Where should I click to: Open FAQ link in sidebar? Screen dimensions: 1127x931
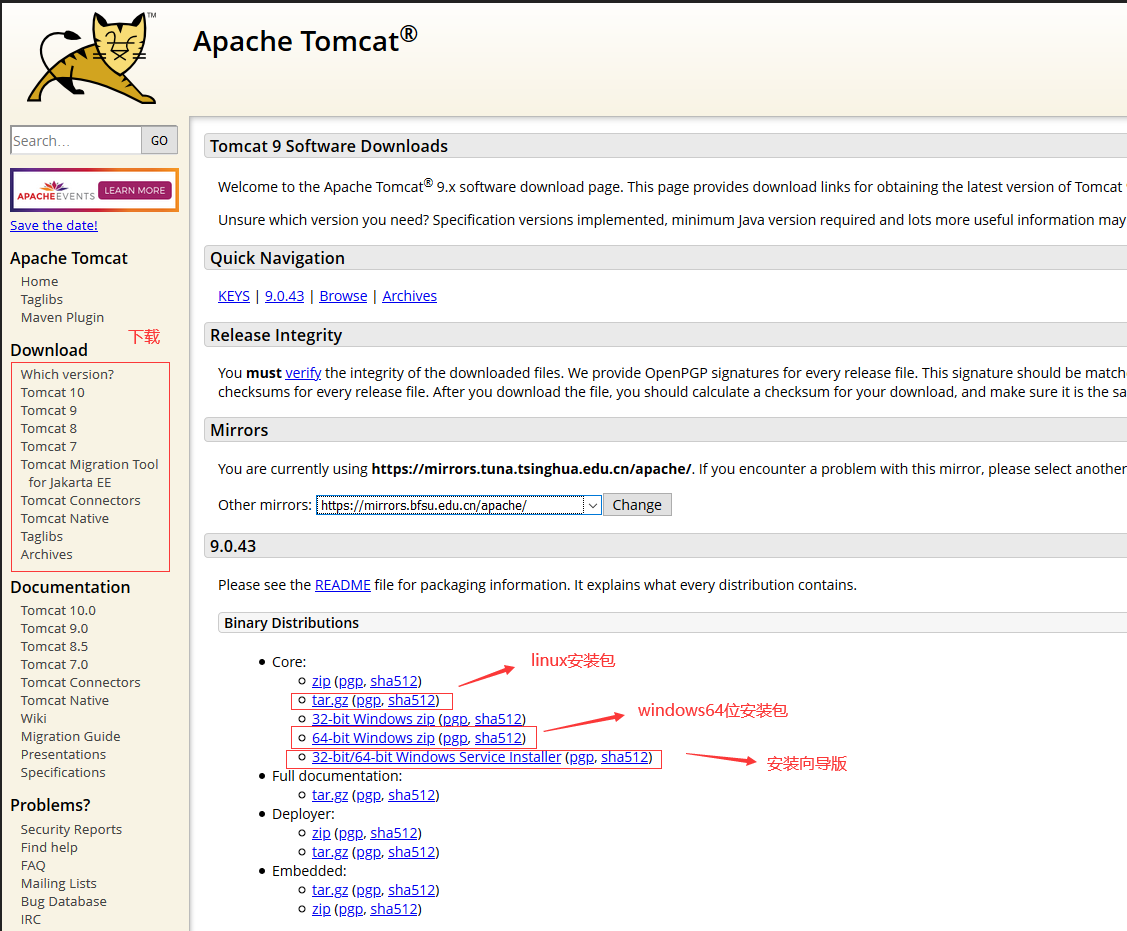[x=33, y=865]
